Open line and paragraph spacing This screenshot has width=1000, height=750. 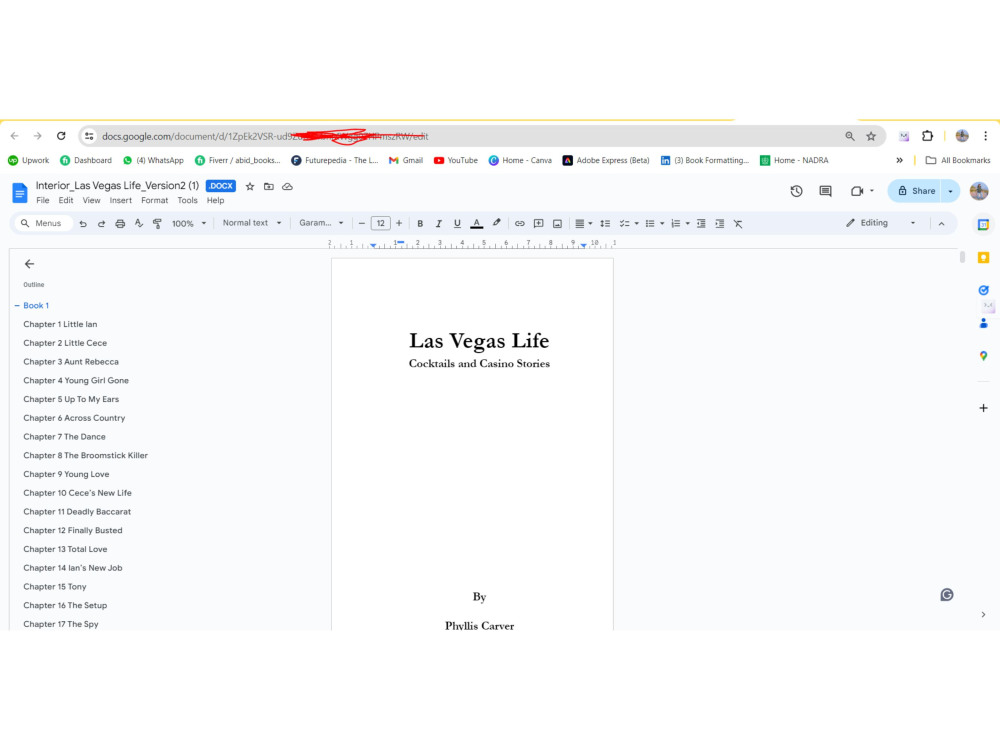[605, 224]
